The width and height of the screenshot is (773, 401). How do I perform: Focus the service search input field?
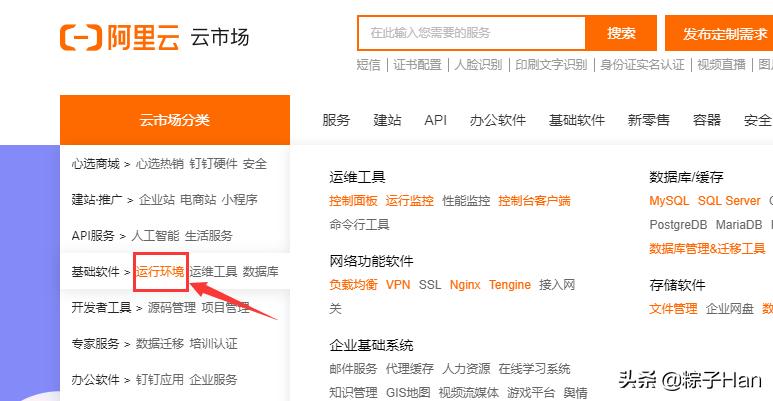[472, 33]
